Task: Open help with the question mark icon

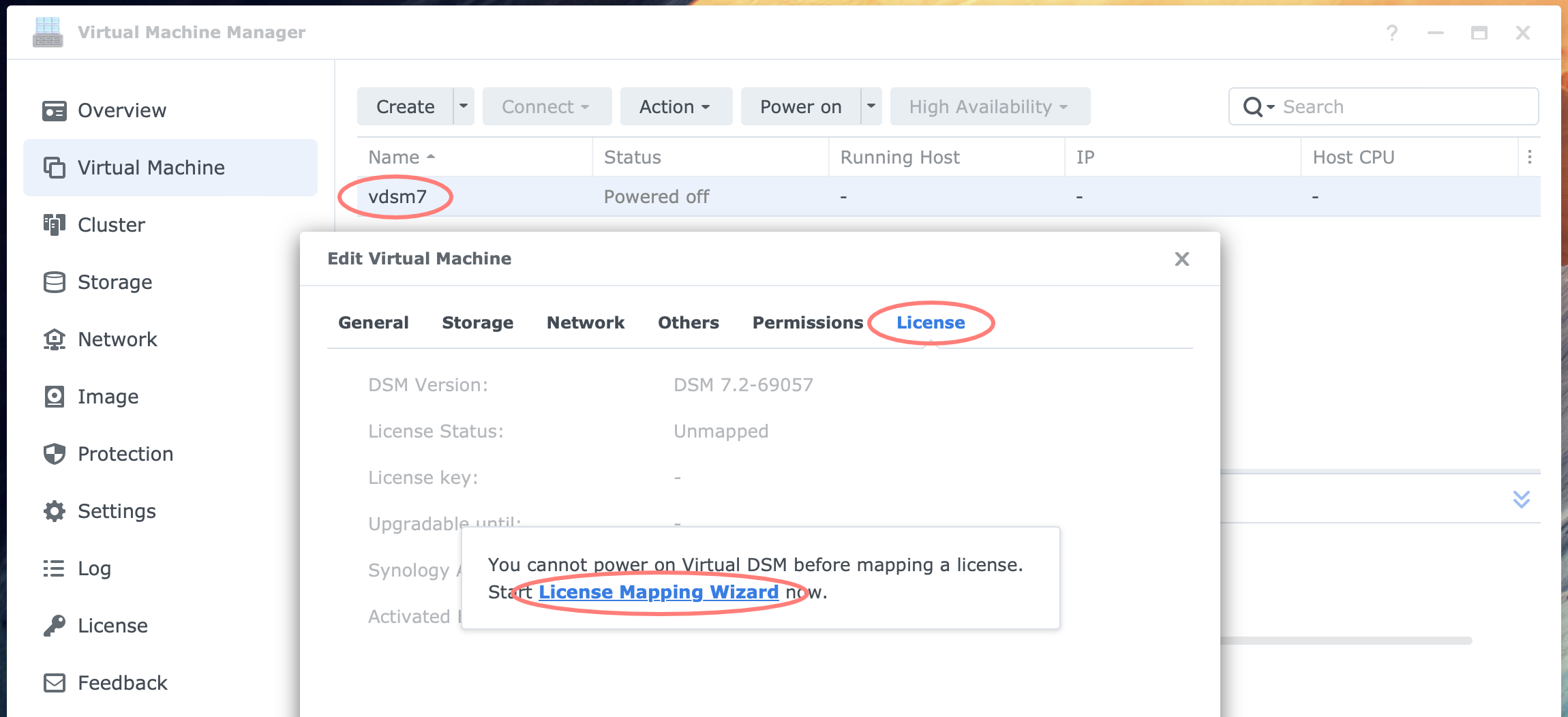Action: [1392, 33]
